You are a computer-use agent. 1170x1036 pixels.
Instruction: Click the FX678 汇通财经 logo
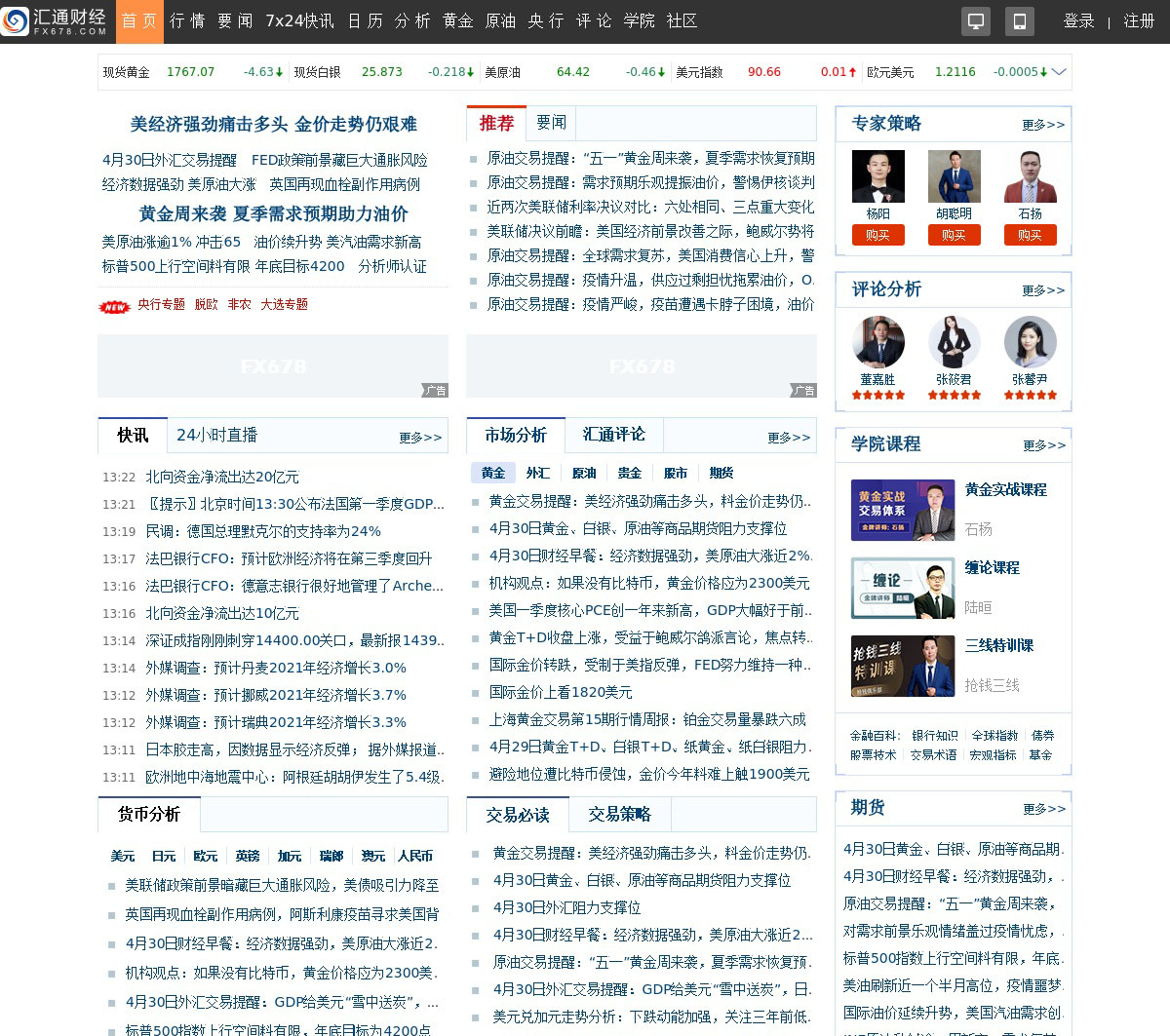(55, 21)
